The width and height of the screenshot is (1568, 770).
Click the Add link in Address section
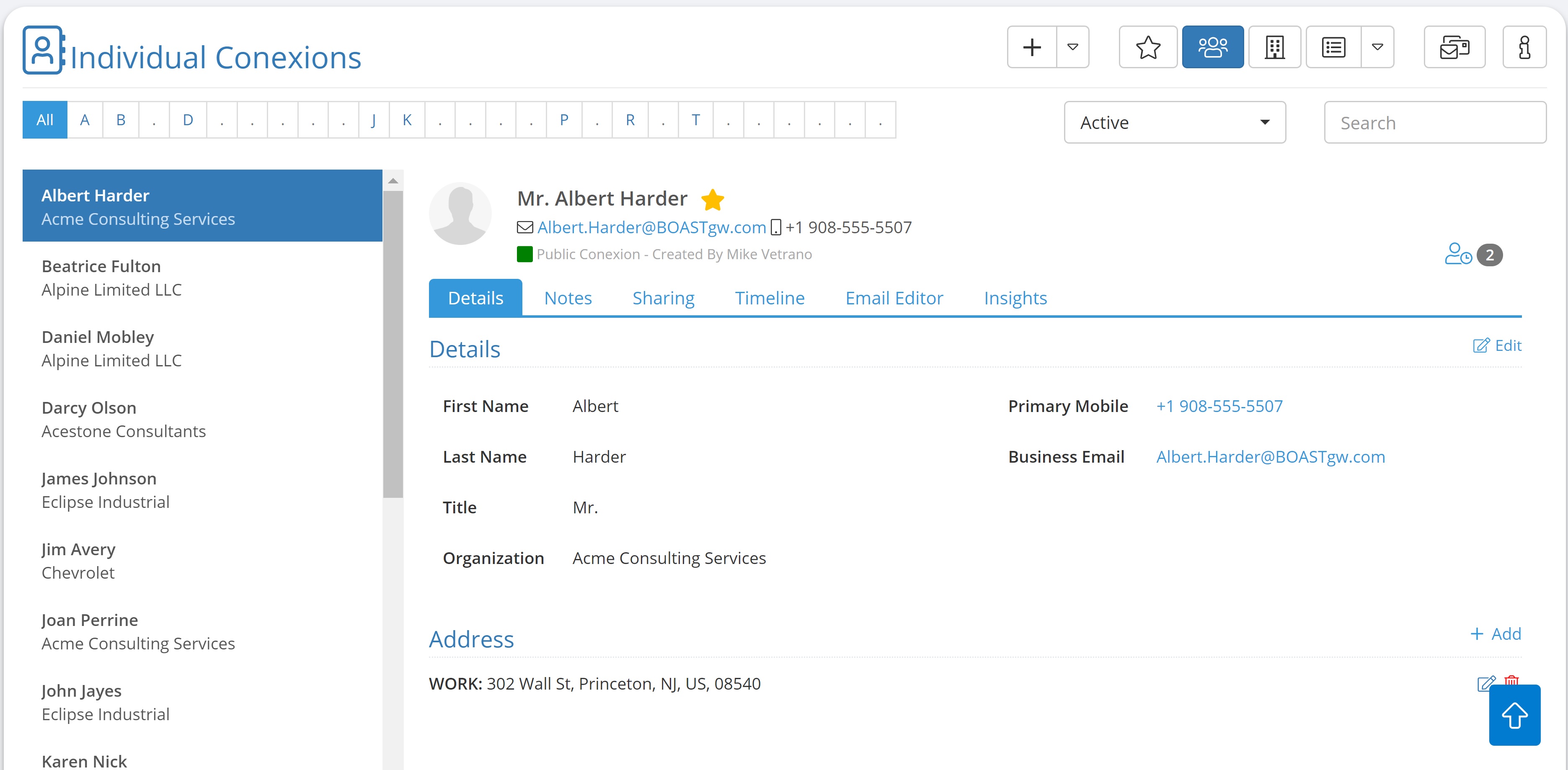pyautogui.click(x=1496, y=634)
